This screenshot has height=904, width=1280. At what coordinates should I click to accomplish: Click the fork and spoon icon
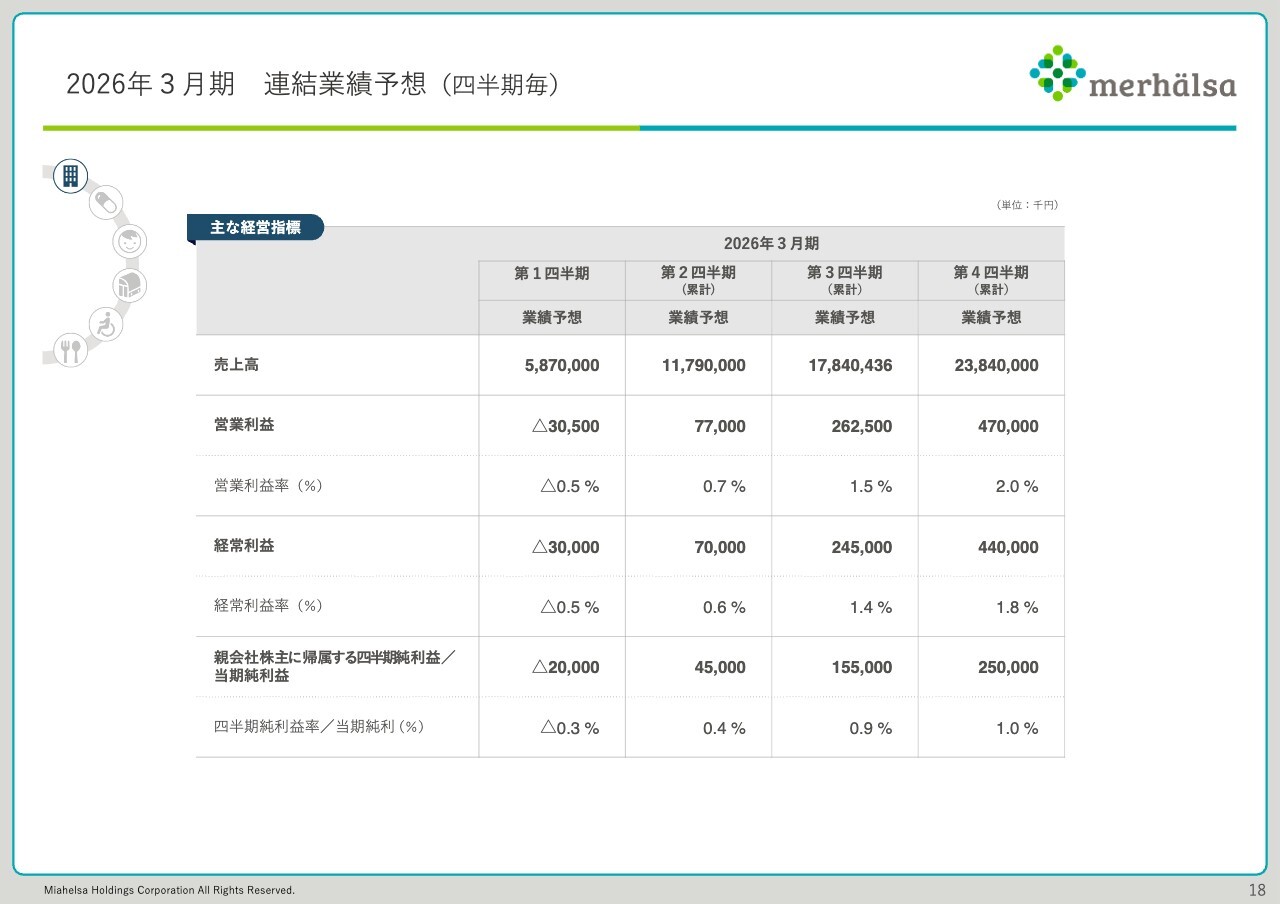pos(70,351)
